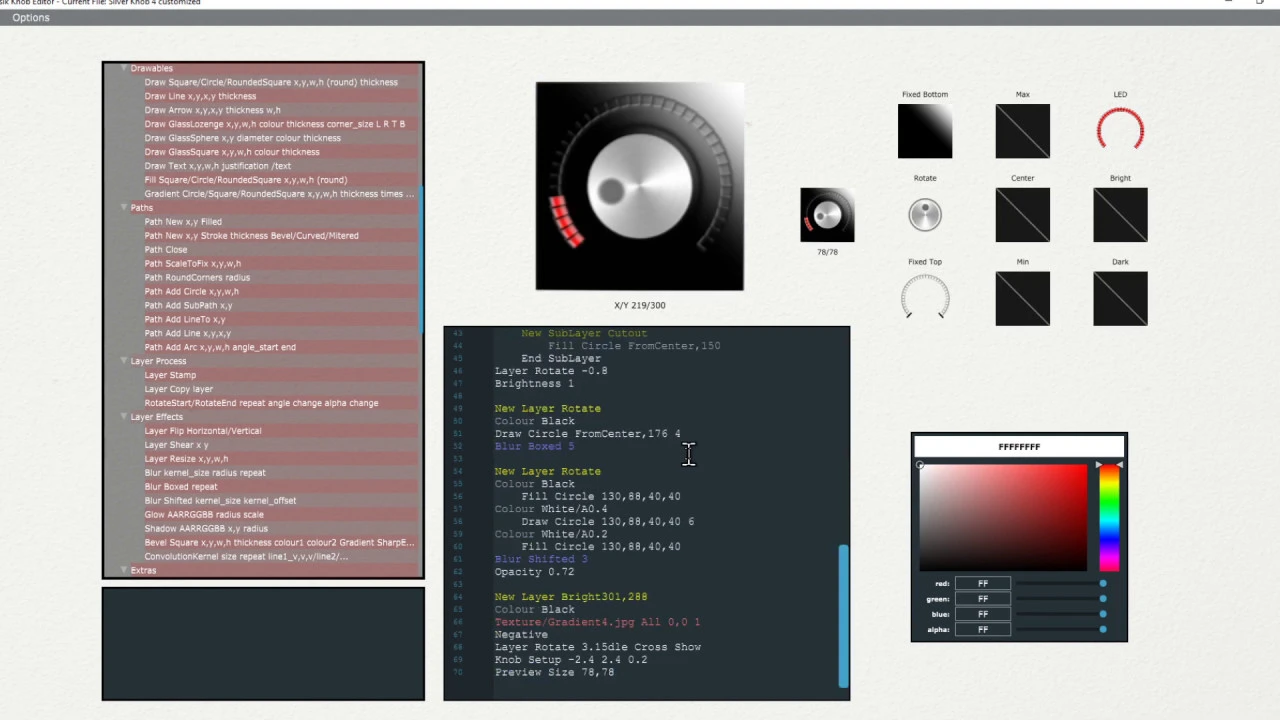Viewport: 1280px width, 720px height.
Task: Select 'Path New x,y Filled' row
Action: pyautogui.click(x=183, y=222)
